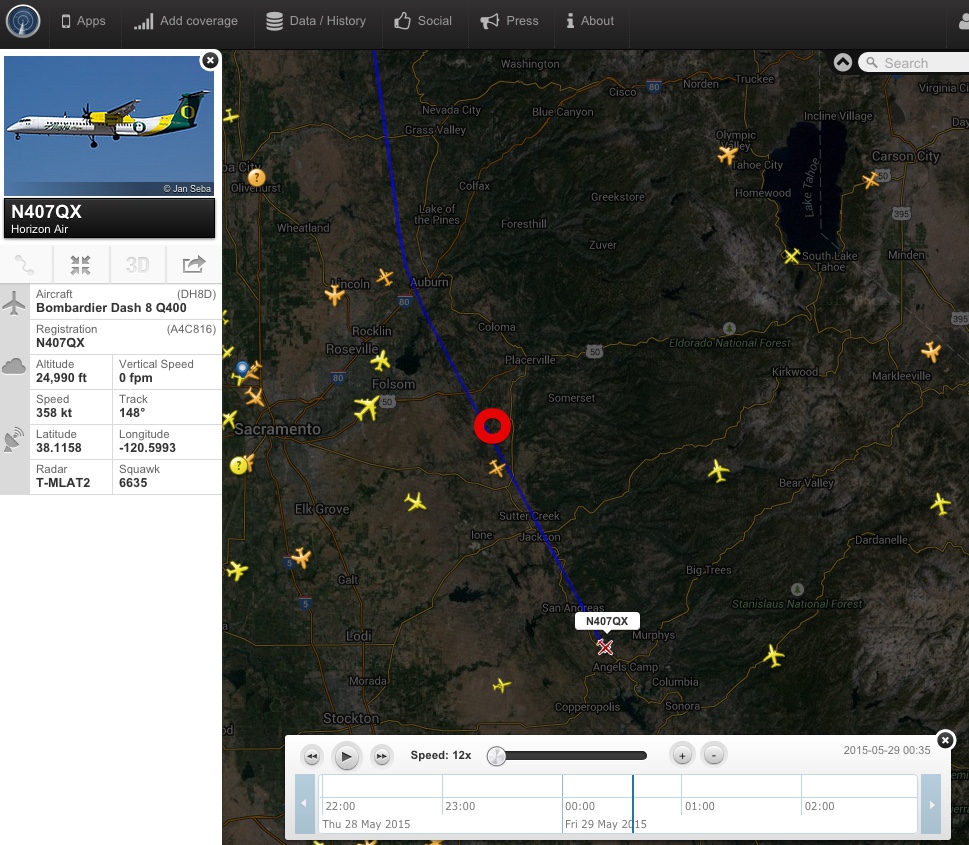Select the plane near Bear Valley
This screenshot has width=969, height=845.
719,471
